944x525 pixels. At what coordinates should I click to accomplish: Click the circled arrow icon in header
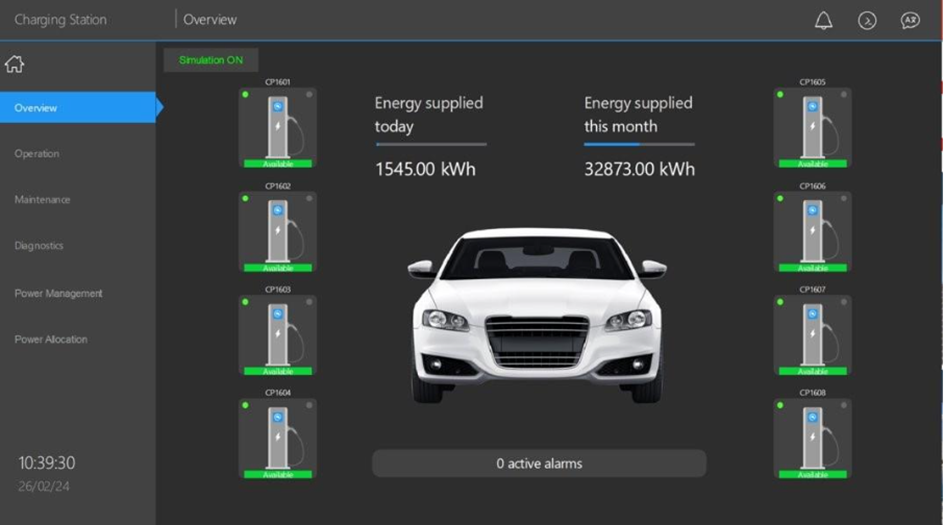(867, 20)
